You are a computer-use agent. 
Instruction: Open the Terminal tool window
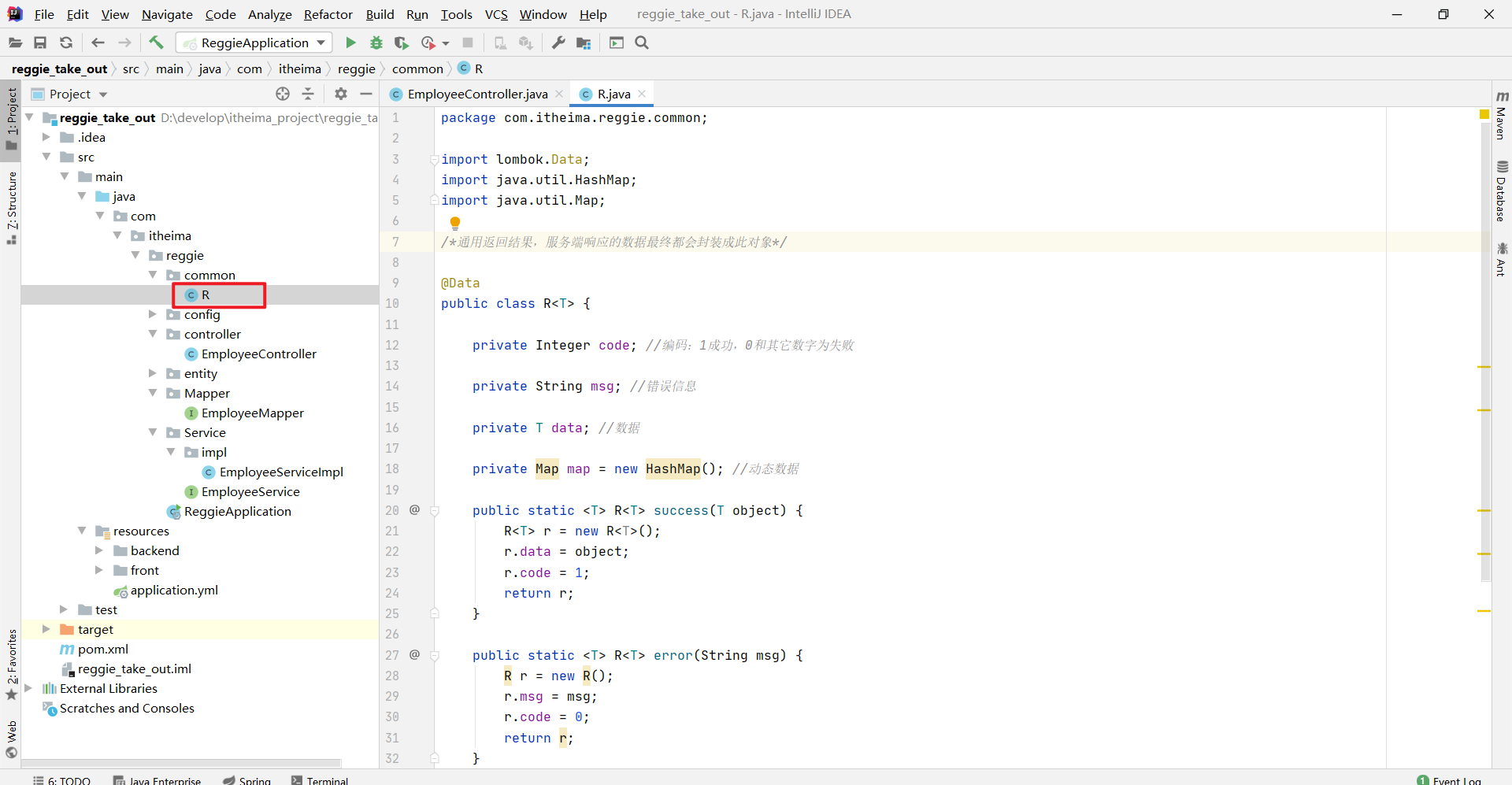point(320,780)
